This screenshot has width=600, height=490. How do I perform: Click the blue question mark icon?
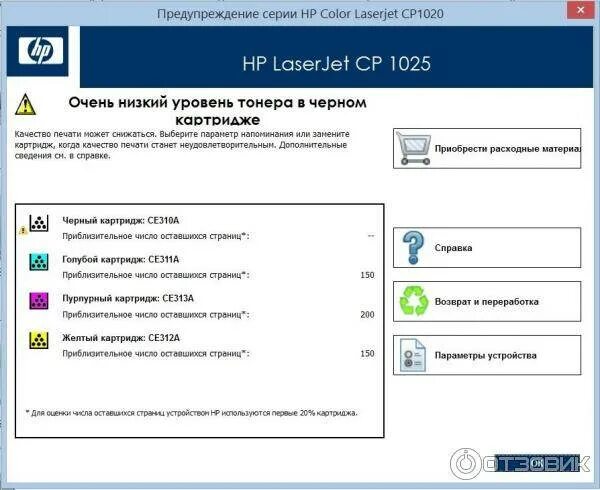pos(413,247)
